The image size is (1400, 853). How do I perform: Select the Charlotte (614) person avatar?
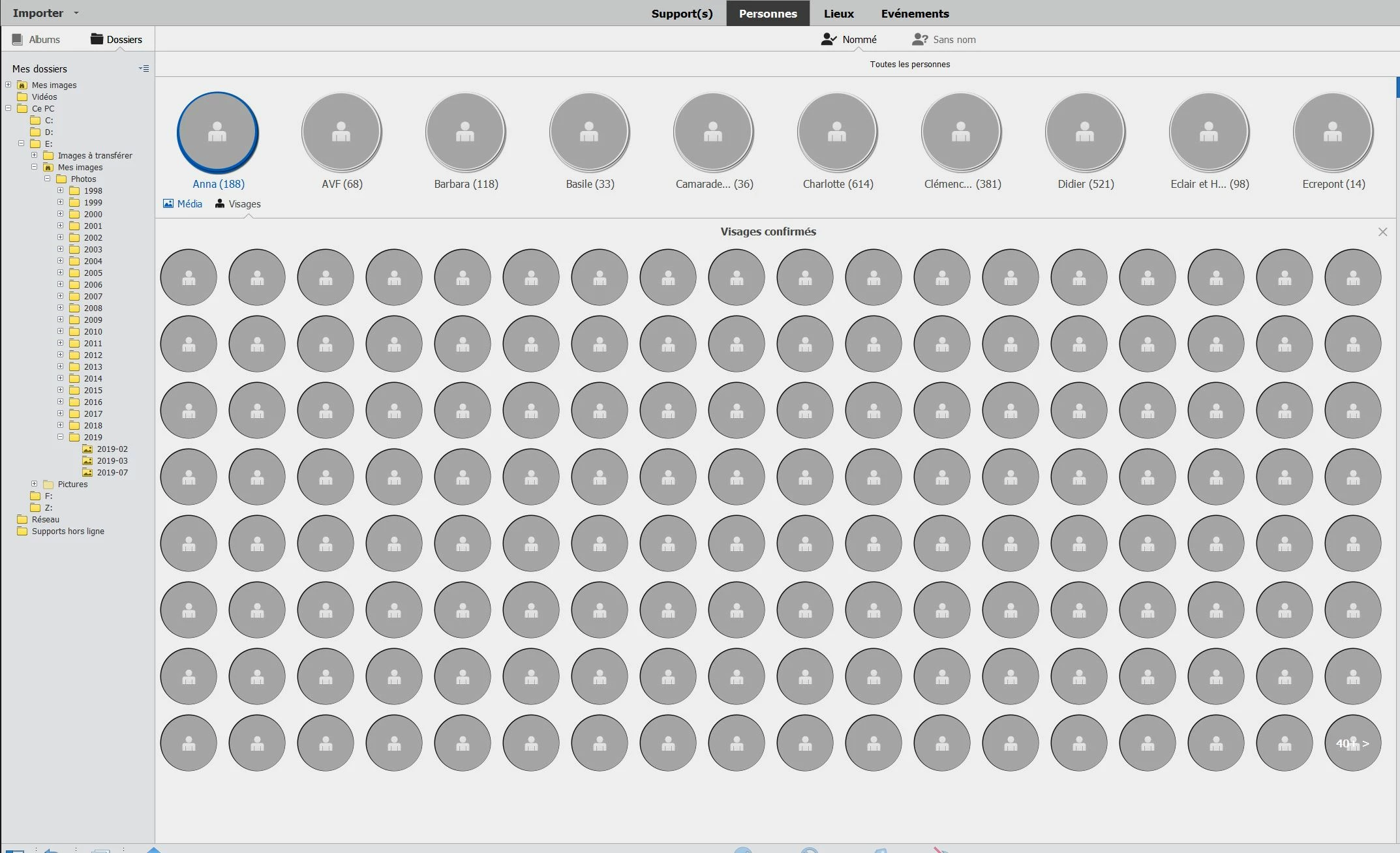coord(837,132)
